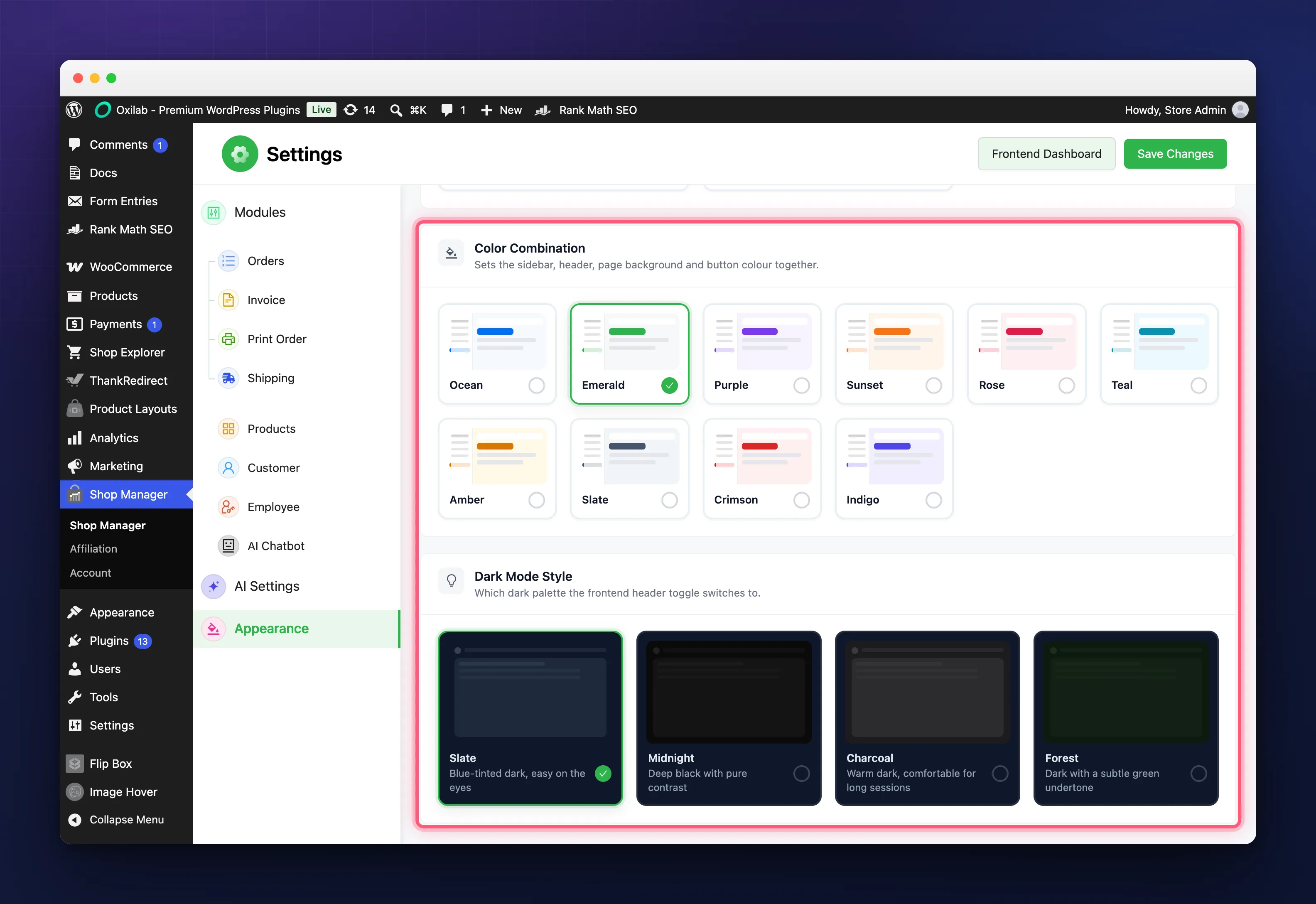This screenshot has width=1316, height=904.
Task: Click the Print Order printer icon
Action: click(x=228, y=339)
